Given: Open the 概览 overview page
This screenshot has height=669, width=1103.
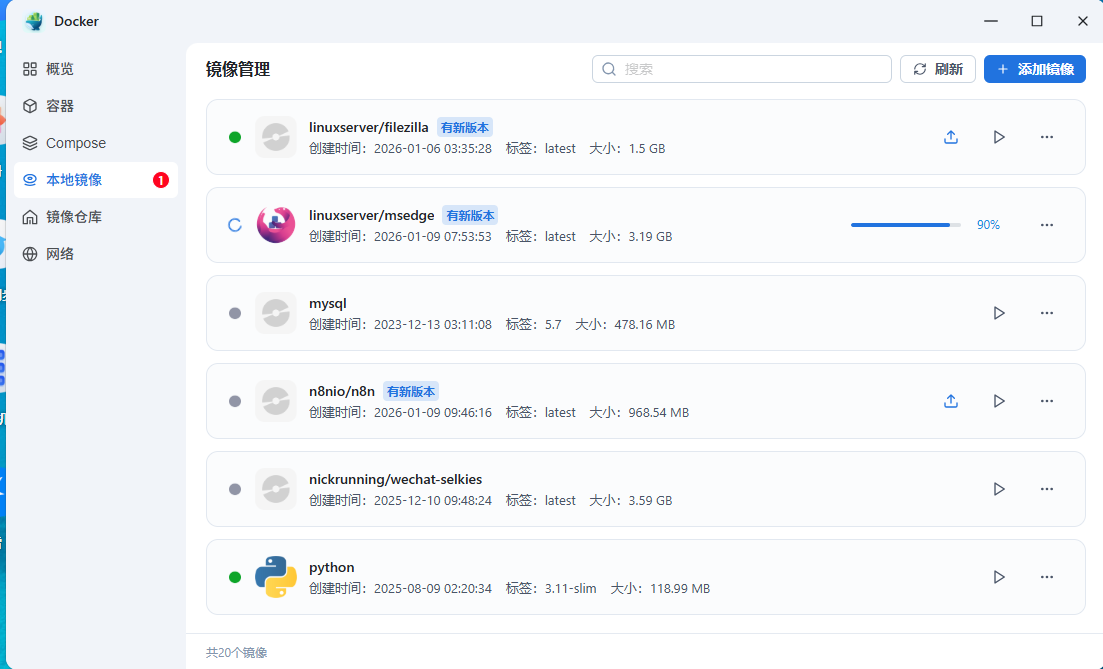Looking at the screenshot, I should (96, 69).
